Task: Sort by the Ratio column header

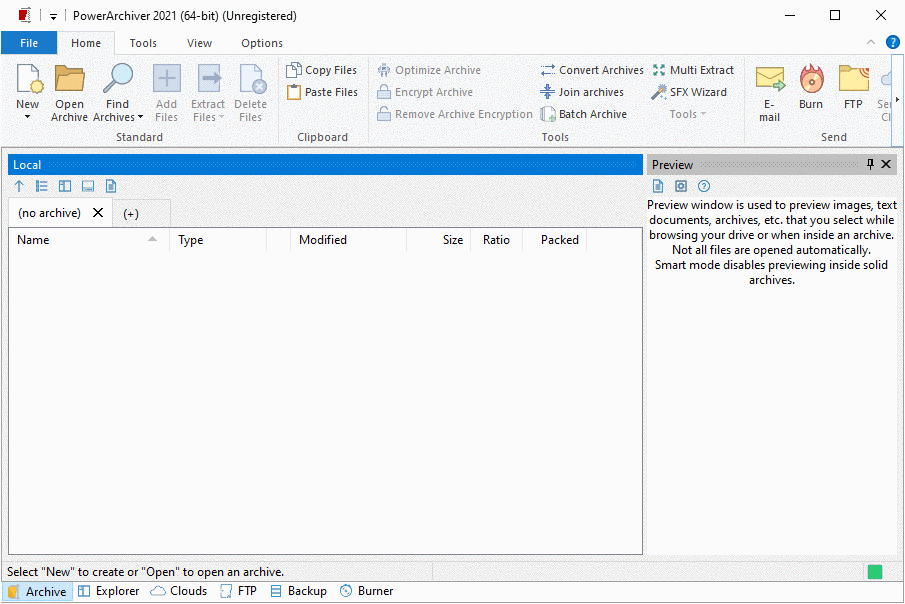Action: point(496,240)
